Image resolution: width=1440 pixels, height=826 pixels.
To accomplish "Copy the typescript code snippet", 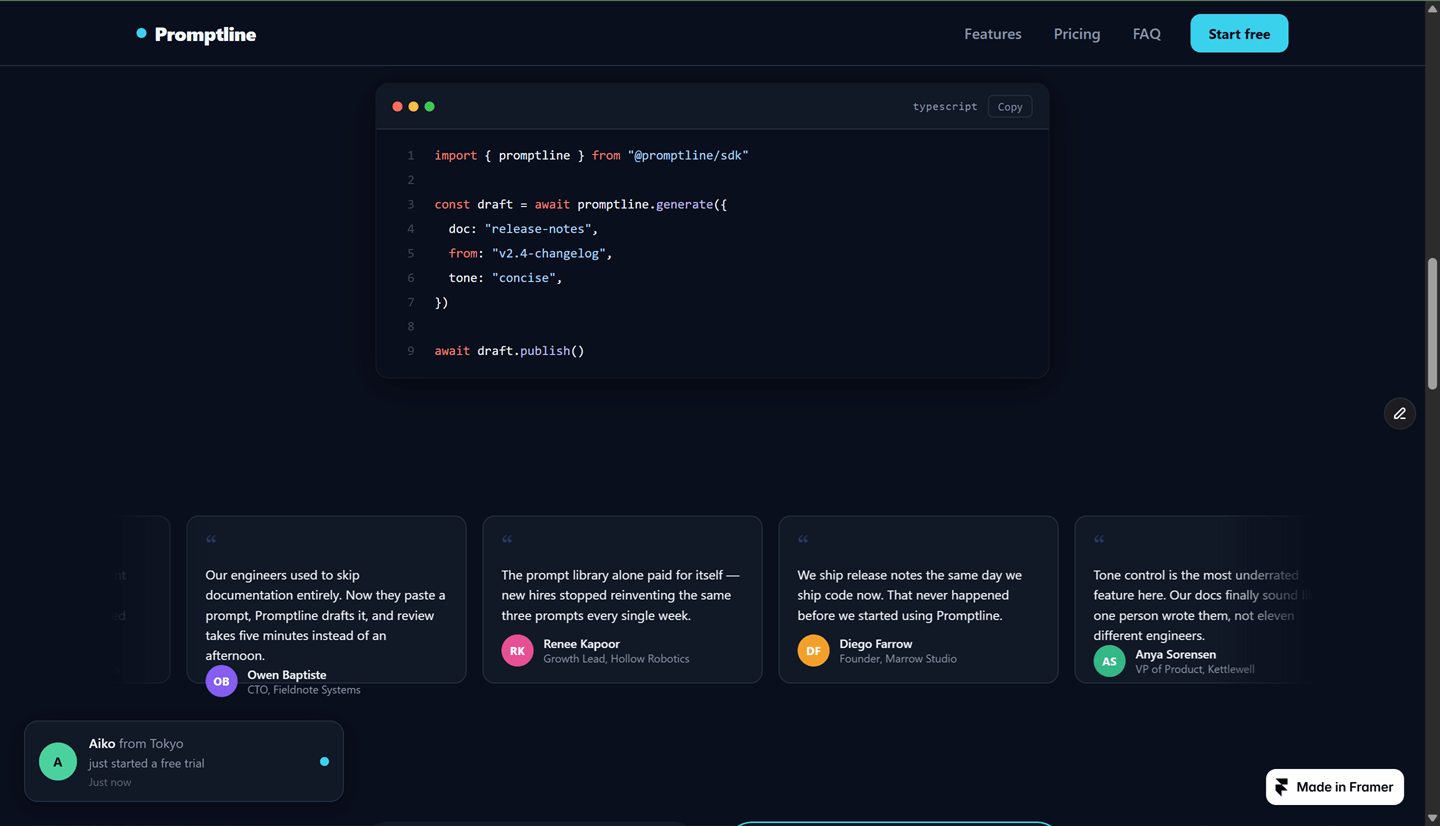I will tap(1010, 106).
